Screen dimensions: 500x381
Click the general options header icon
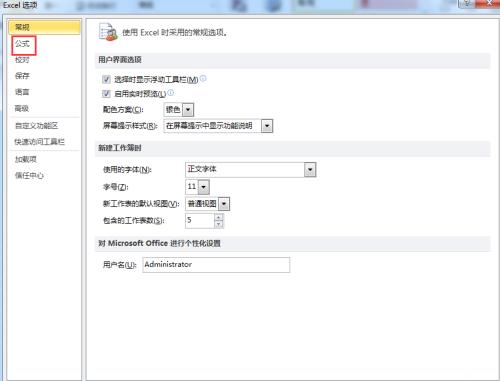pyautogui.click(x=108, y=32)
